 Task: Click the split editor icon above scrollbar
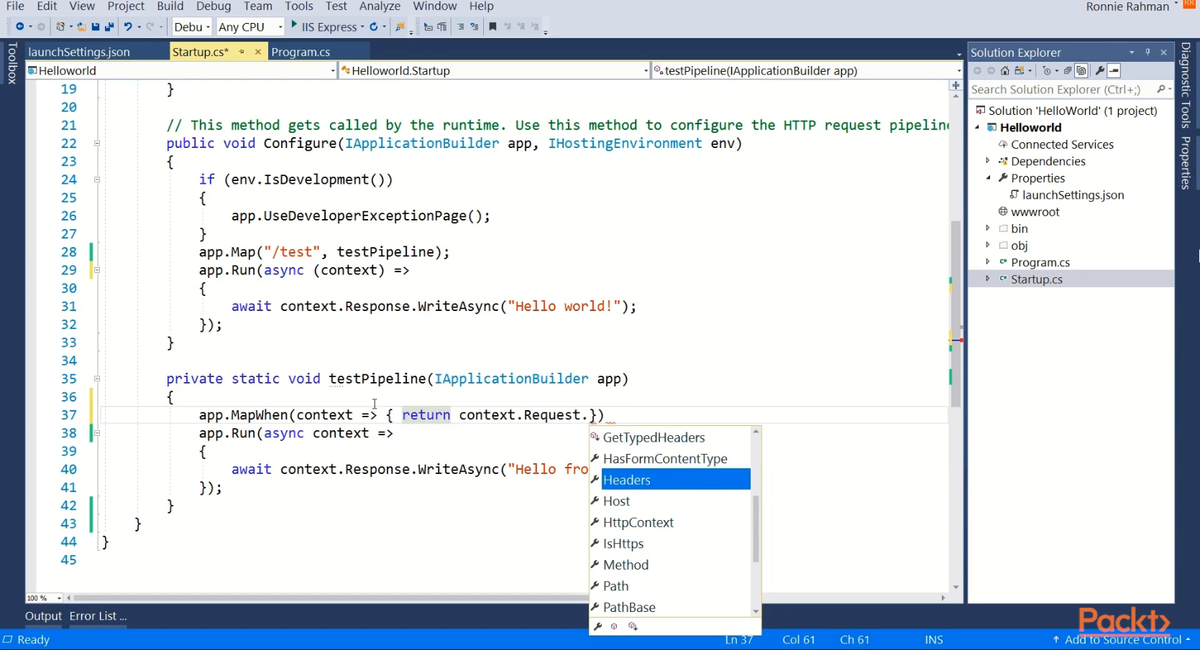pos(955,86)
